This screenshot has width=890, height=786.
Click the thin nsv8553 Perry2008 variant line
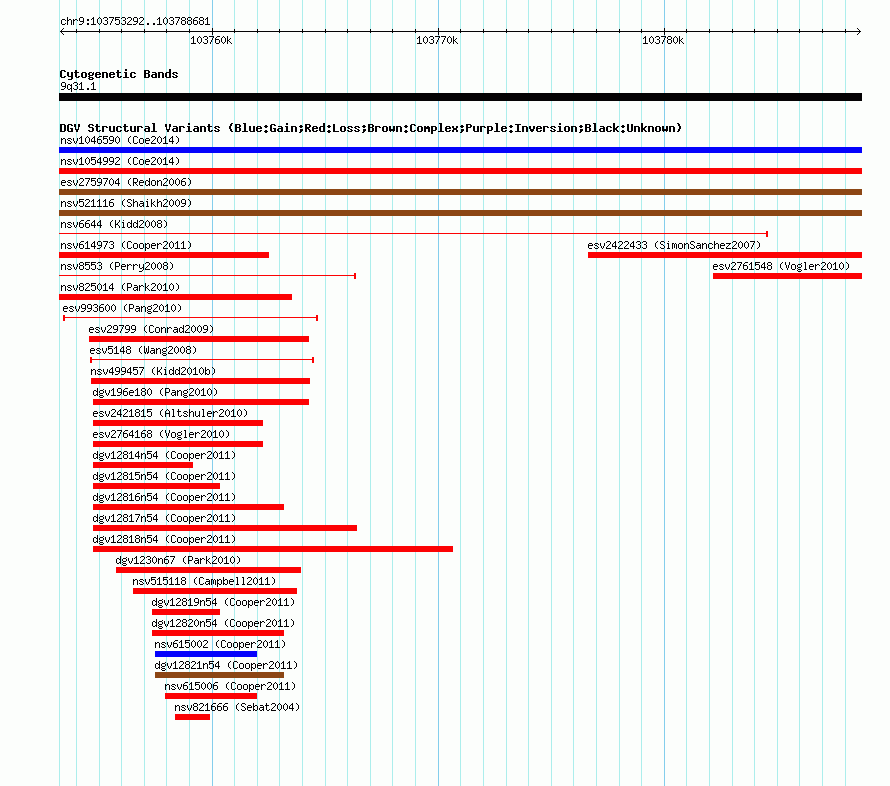(x=207, y=276)
